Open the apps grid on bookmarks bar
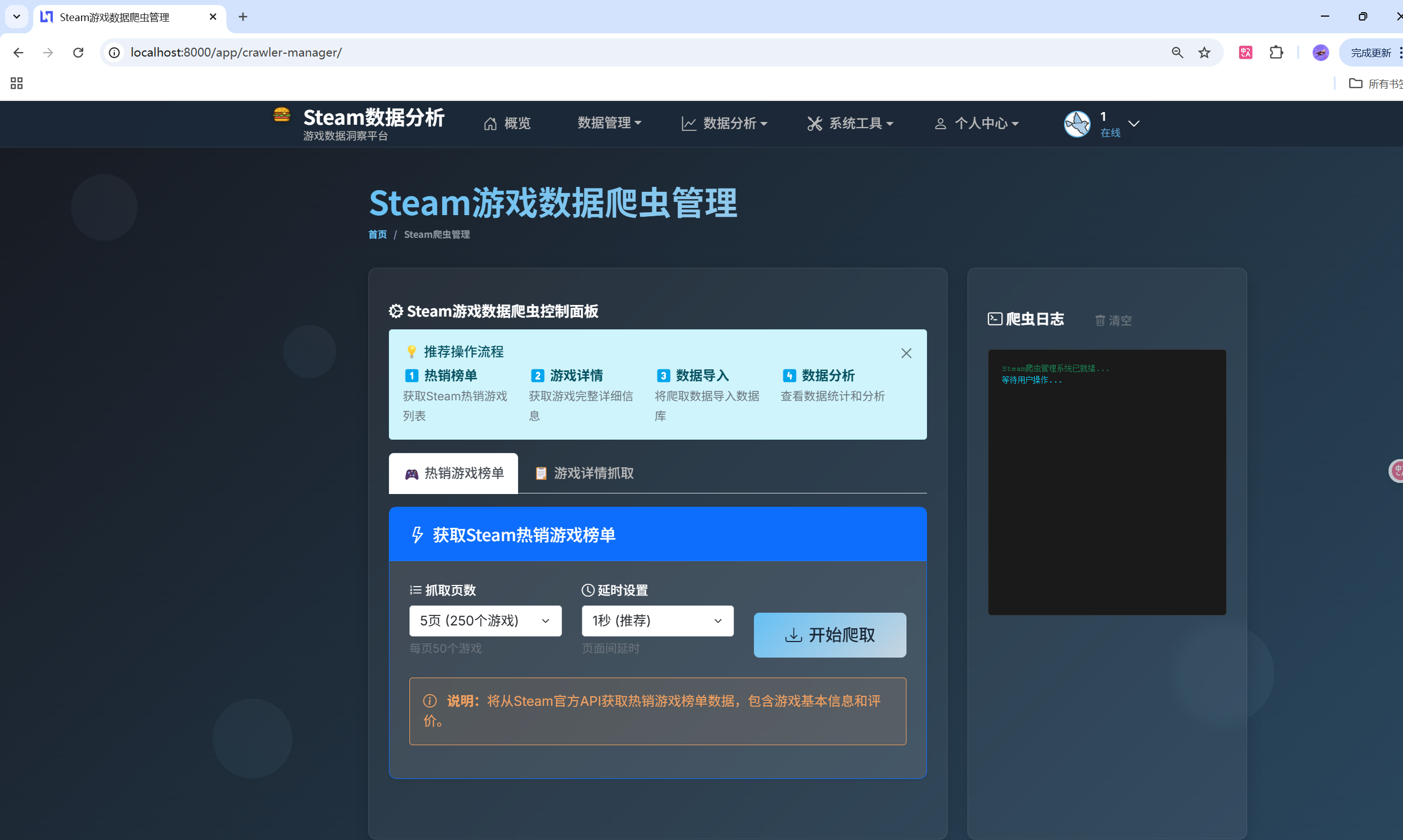 coord(17,84)
